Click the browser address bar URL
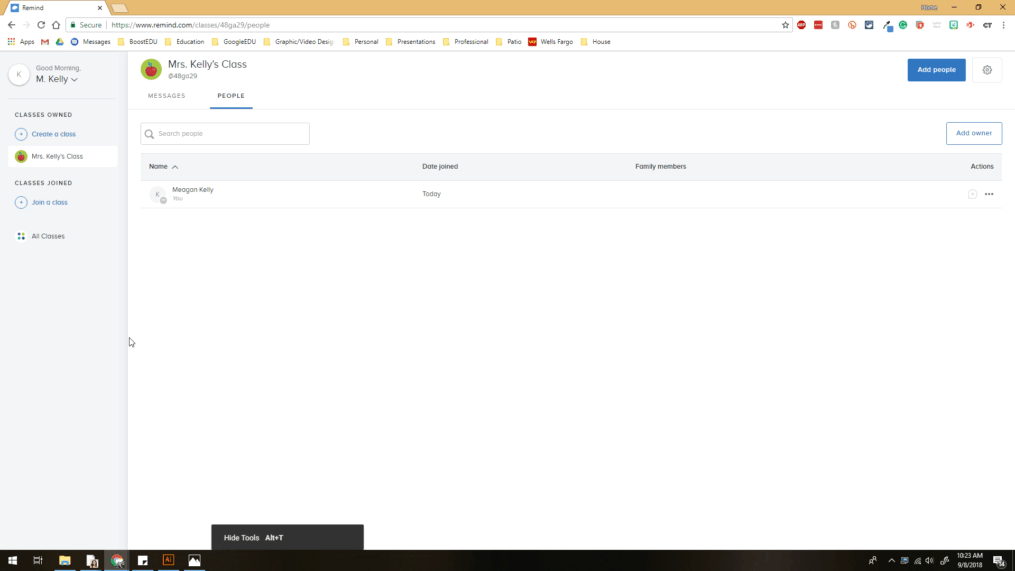 190,25
